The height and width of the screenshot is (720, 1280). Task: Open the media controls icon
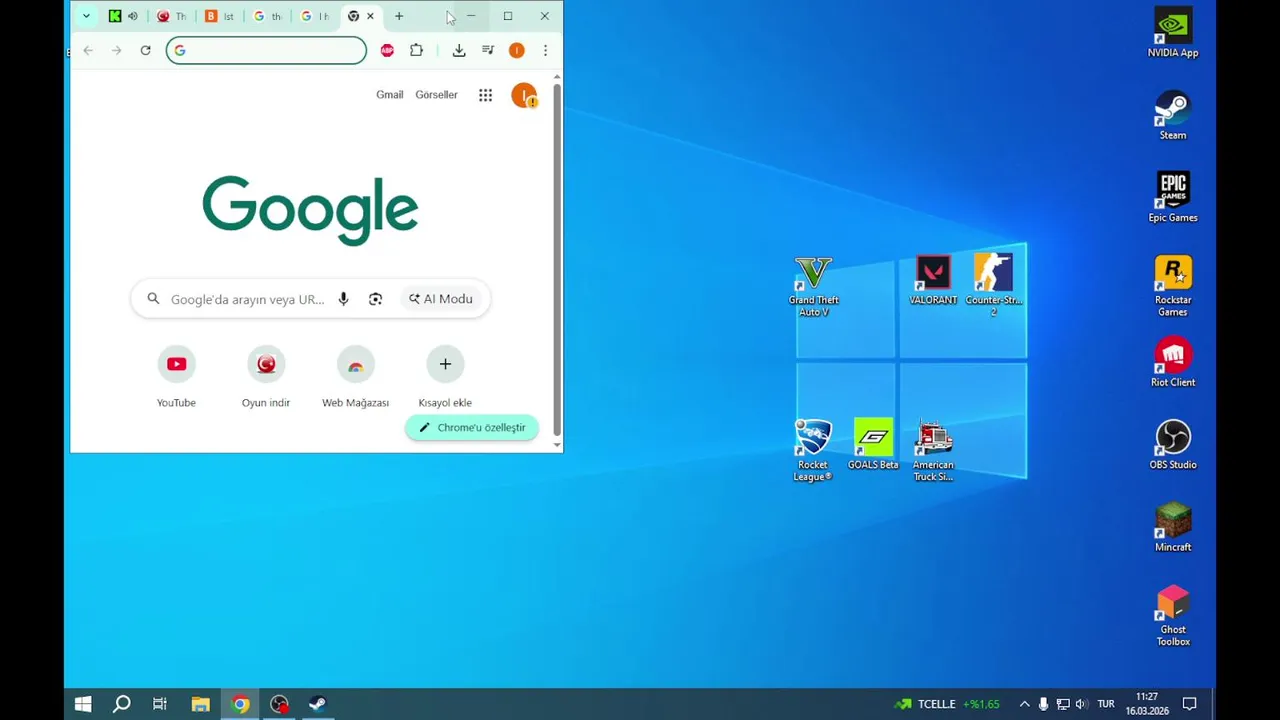(x=488, y=50)
